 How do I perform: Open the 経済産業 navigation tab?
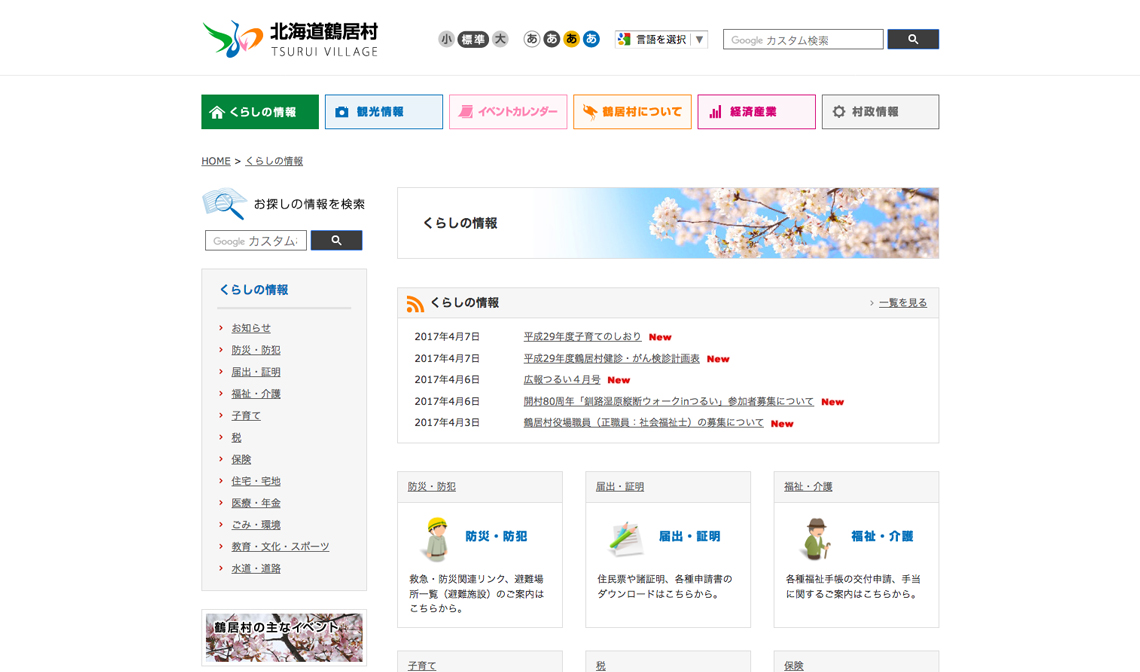757,112
